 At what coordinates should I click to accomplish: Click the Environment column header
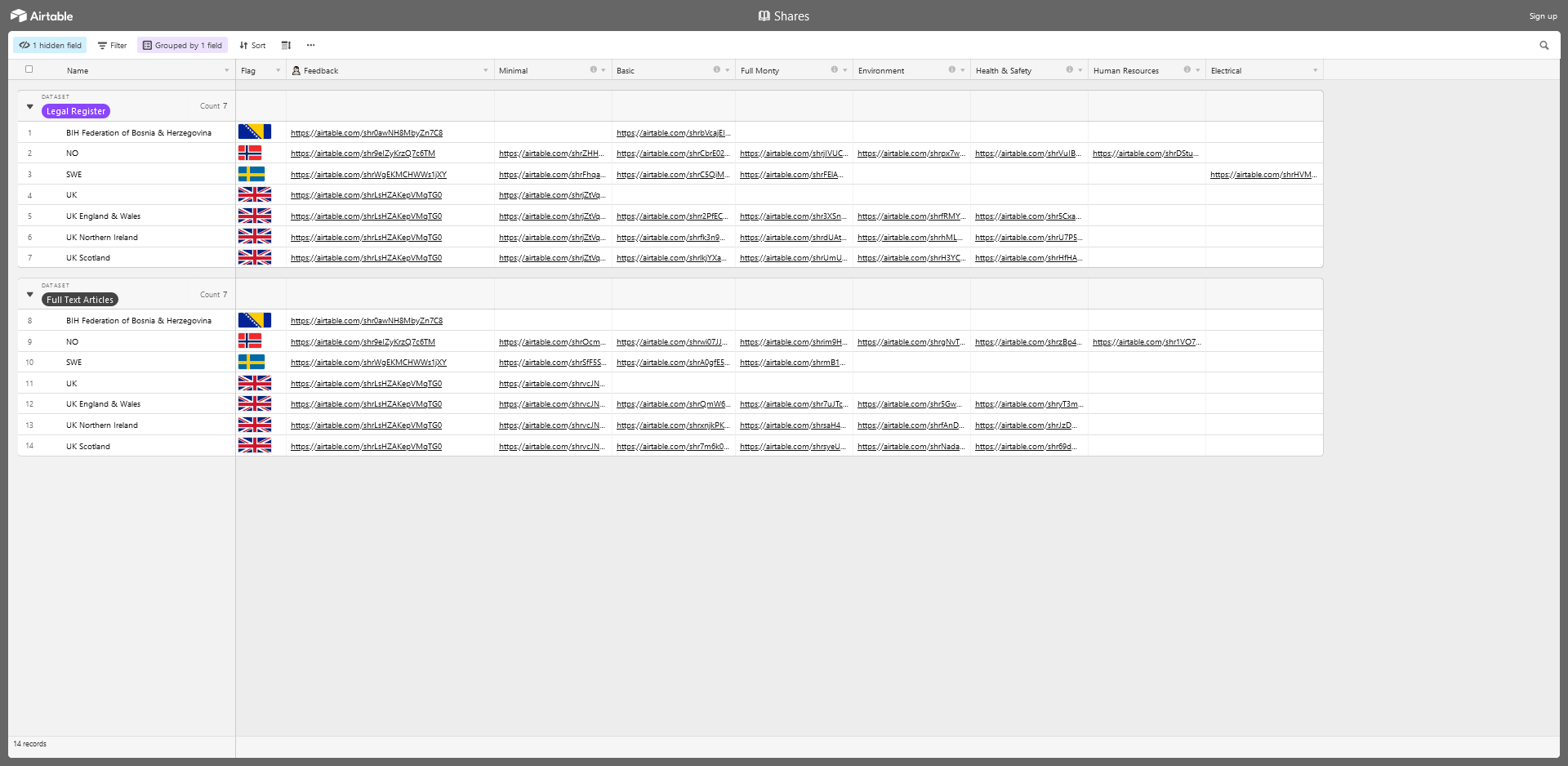point(911,70)
